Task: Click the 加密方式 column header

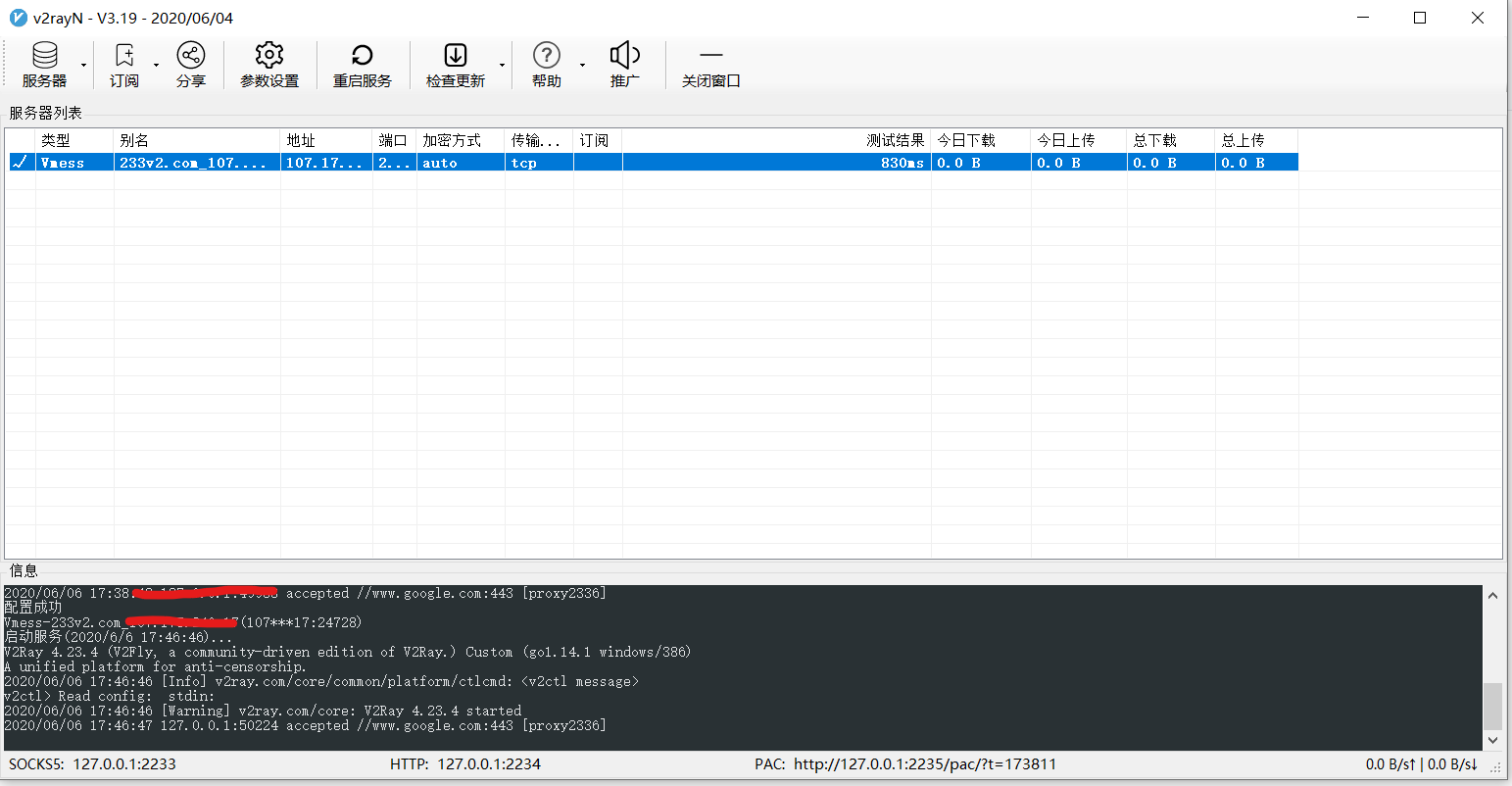Action: (x=461, y=140)
